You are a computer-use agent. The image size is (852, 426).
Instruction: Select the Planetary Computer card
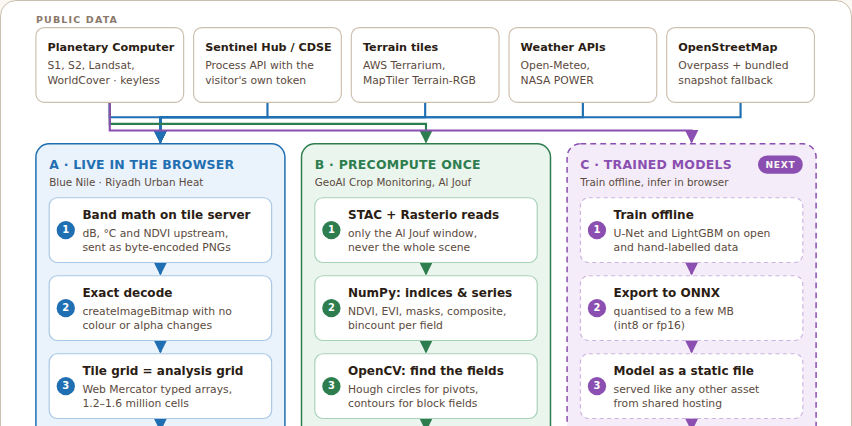110,65
